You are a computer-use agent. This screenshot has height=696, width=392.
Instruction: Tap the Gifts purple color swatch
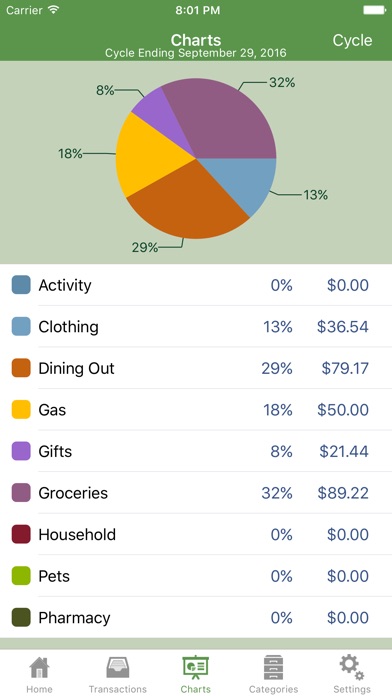click(21, 451)
